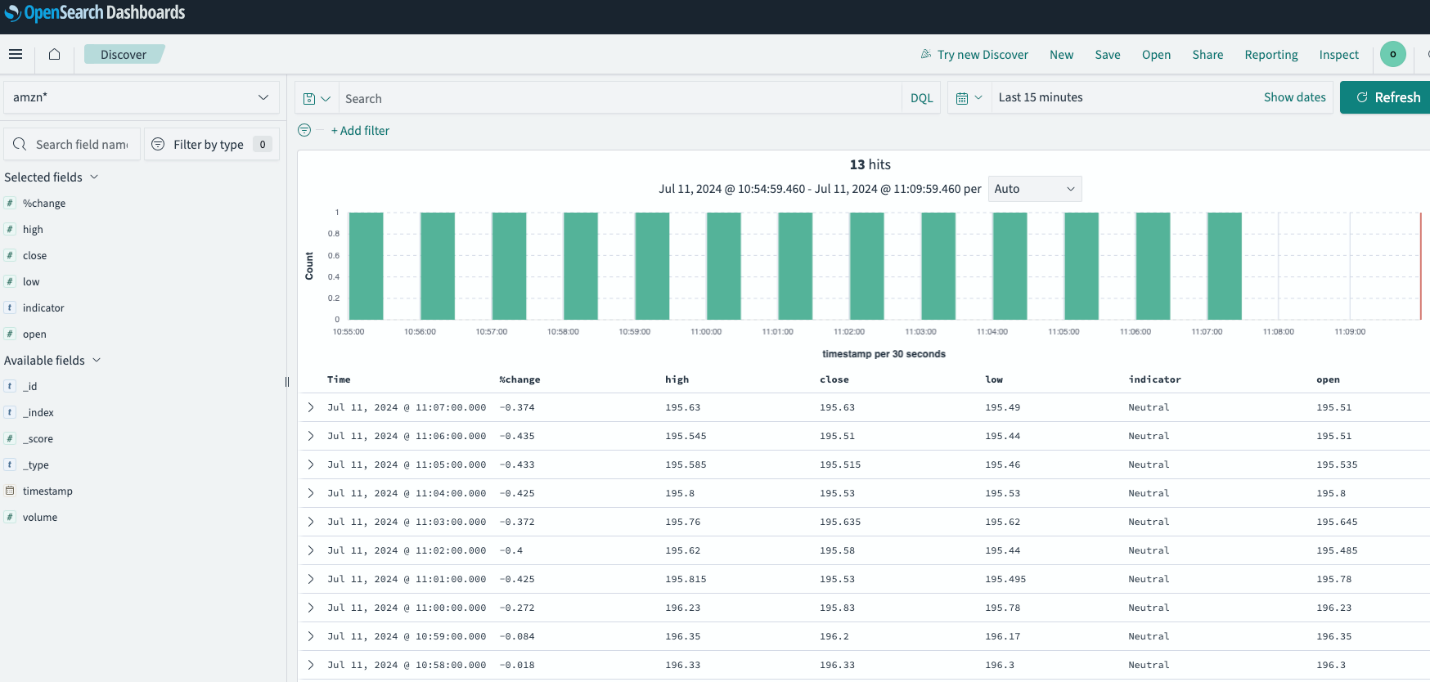Screen dimensions: 1430x682
Task: Open the Inspect menu item
Action: [1338, 55]
